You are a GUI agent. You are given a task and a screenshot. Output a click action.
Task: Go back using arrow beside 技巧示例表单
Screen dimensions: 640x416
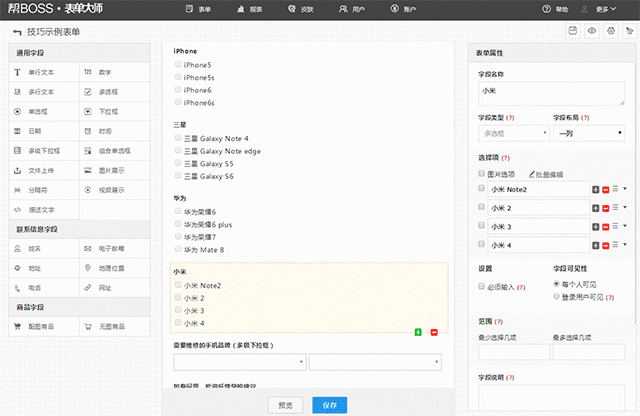point(17,32)
